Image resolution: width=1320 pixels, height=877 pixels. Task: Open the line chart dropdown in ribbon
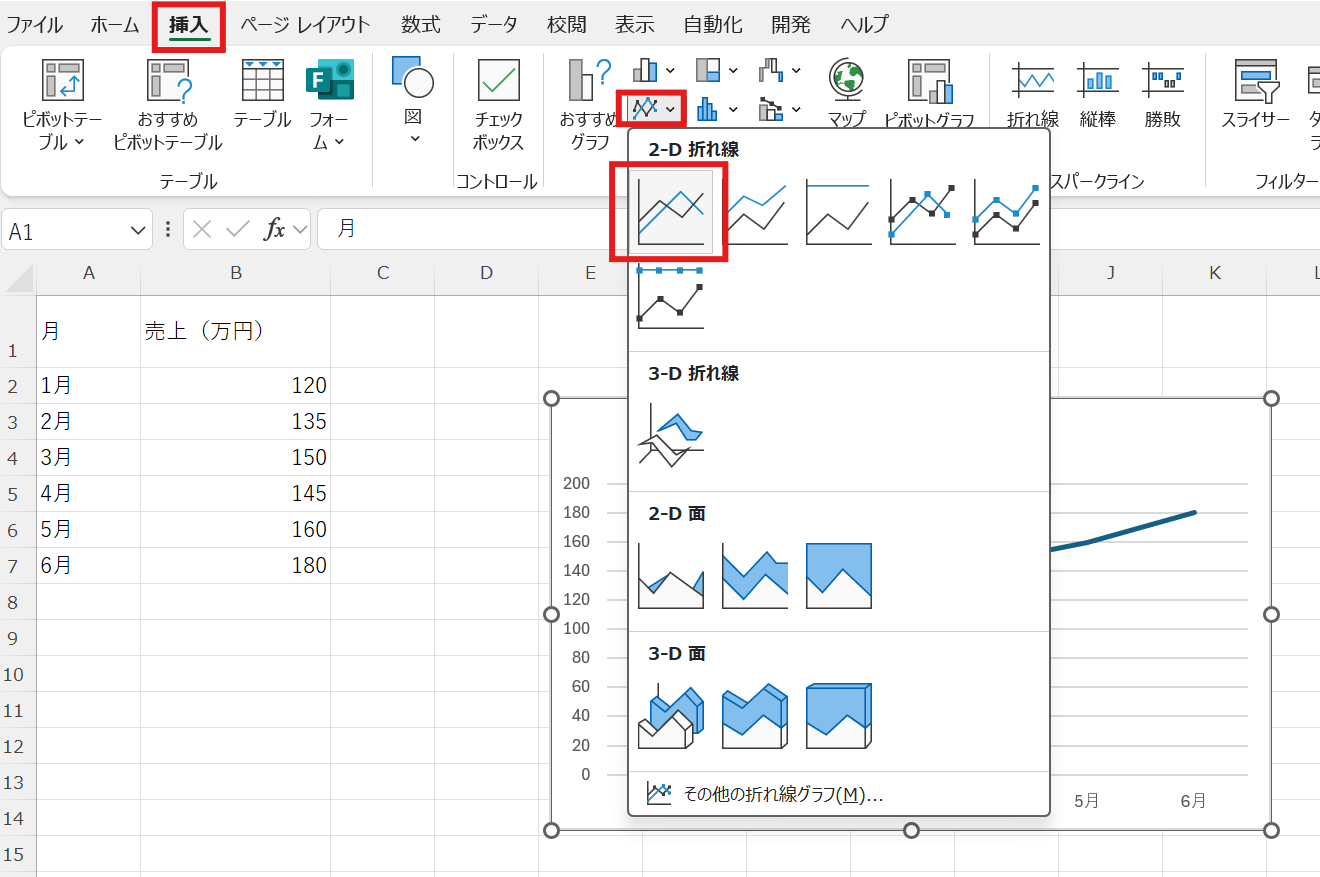655,107
